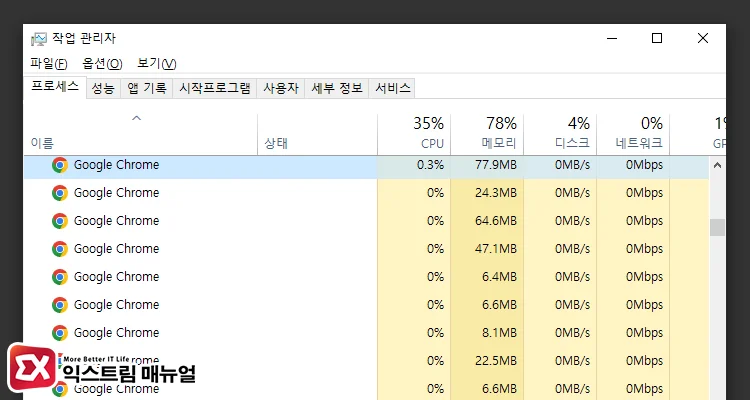Click the 77.9MB memory value
The image size is (750, 400).
tap(496, 165)
